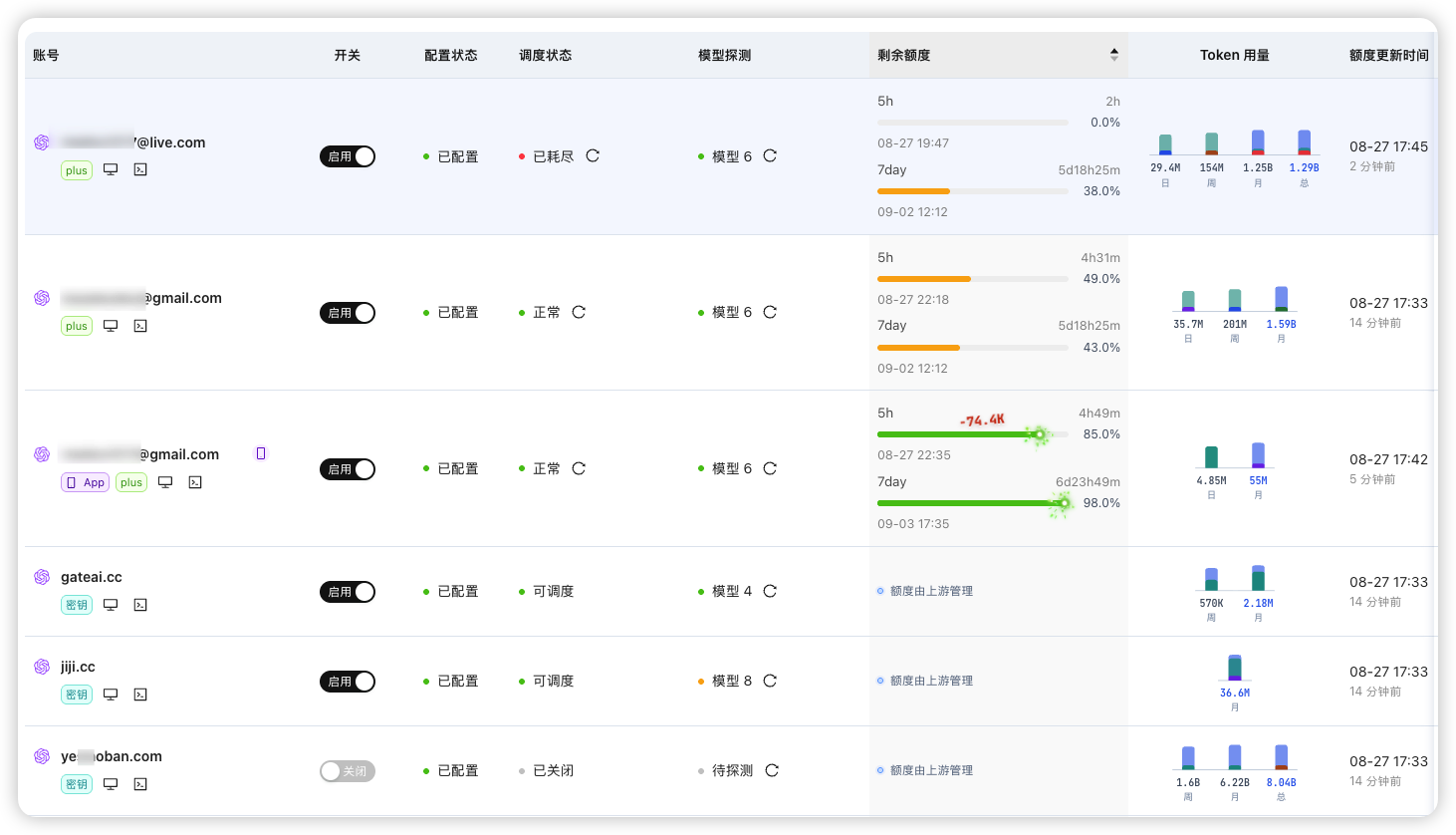Click the terminal icon under jiji.cc

140,695
